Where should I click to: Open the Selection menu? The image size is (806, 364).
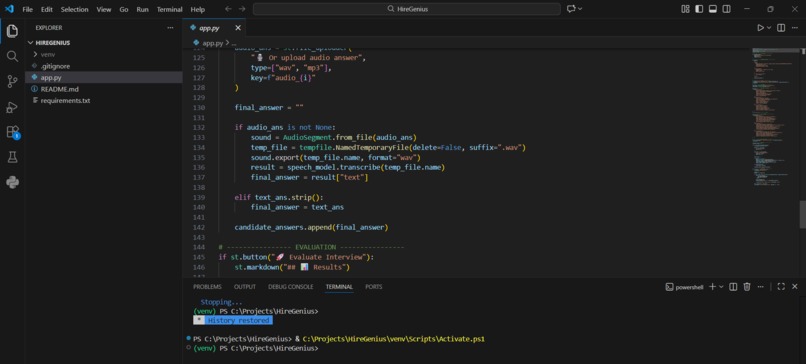[75, 9]
